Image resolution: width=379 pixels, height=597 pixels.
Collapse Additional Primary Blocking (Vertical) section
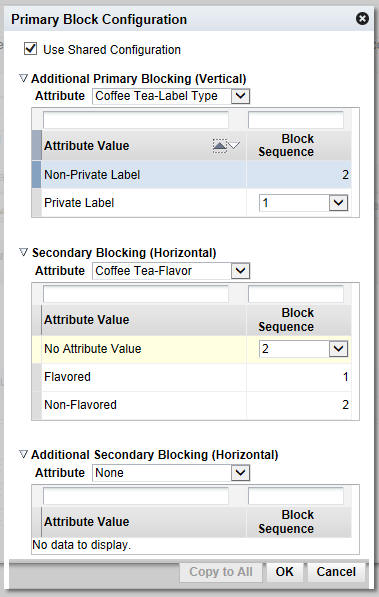(x=23, y=78)
